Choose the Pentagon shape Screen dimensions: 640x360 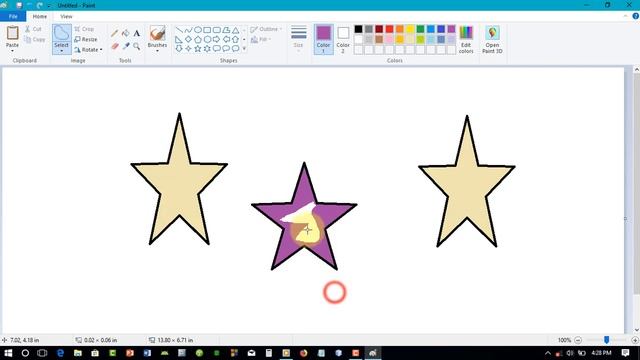point(198,40)
